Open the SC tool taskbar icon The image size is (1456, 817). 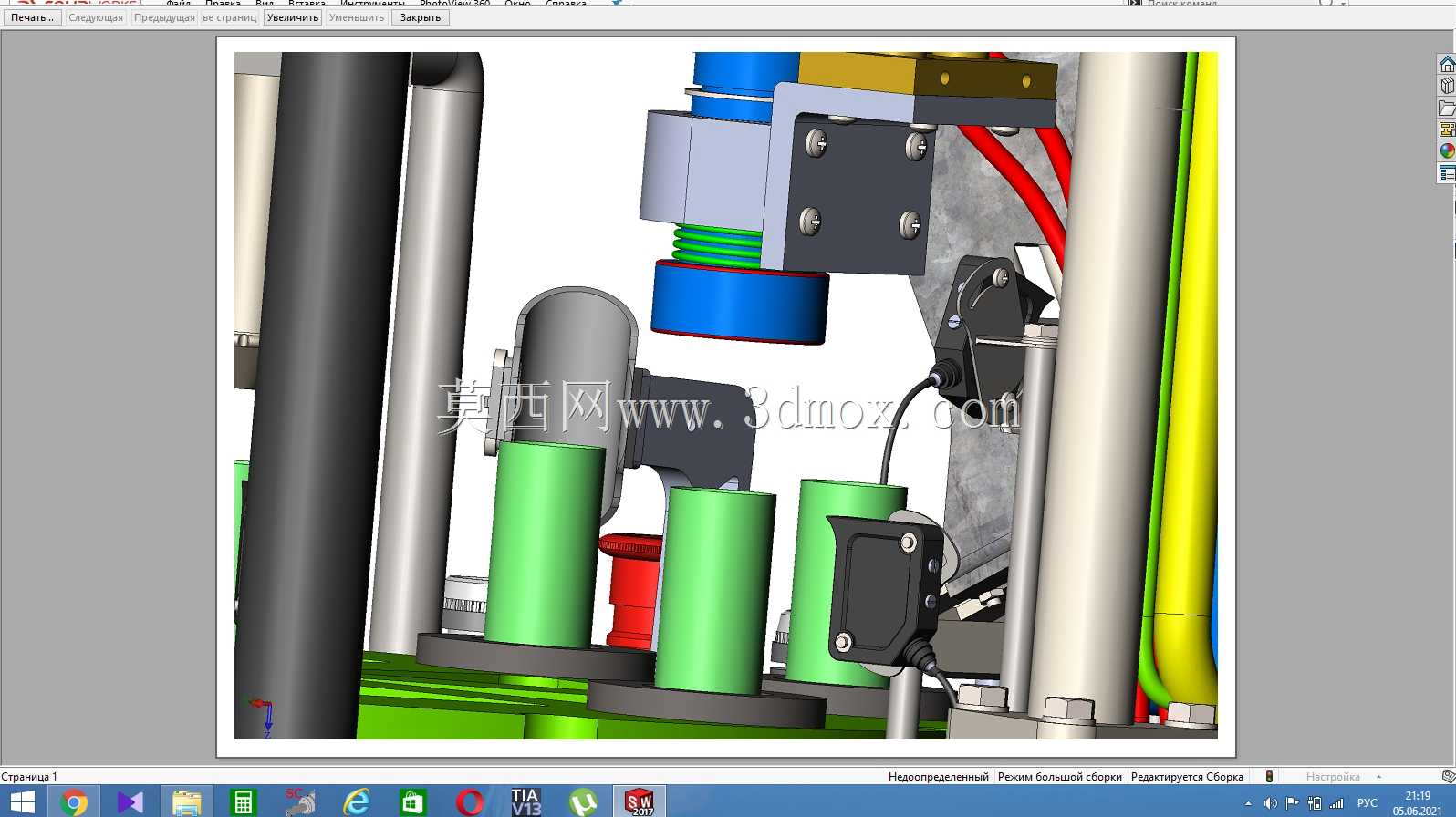[300, 801]
